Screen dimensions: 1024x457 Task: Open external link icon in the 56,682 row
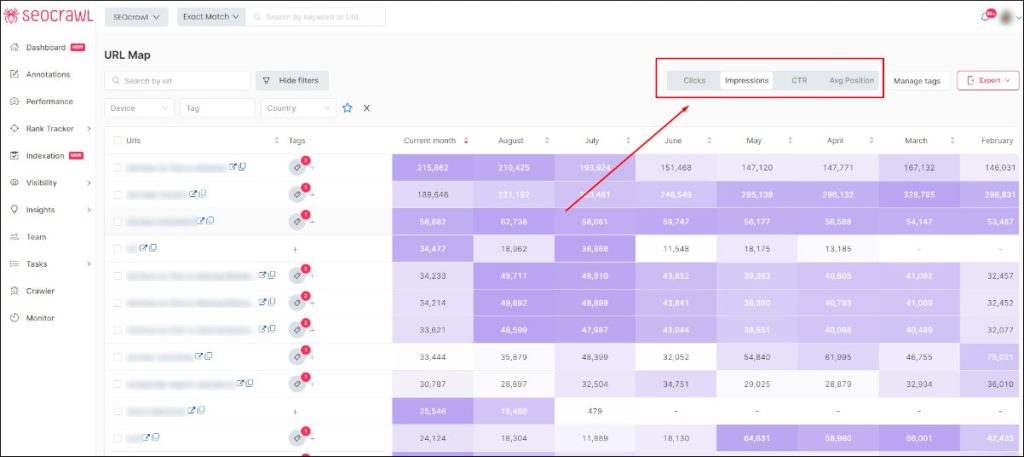coord(200,221)
